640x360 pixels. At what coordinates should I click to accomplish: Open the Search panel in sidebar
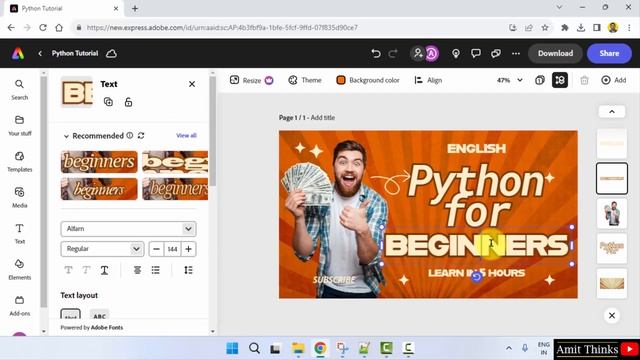(19, 90)
